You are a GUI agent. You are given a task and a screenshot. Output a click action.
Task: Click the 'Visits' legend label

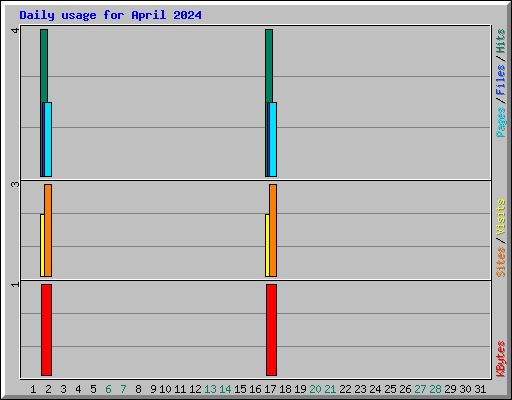(500, 217)
